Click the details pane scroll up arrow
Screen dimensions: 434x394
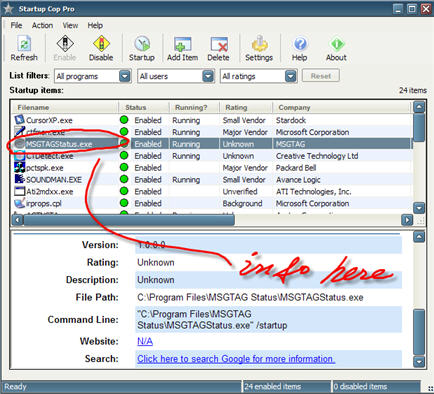419,237
